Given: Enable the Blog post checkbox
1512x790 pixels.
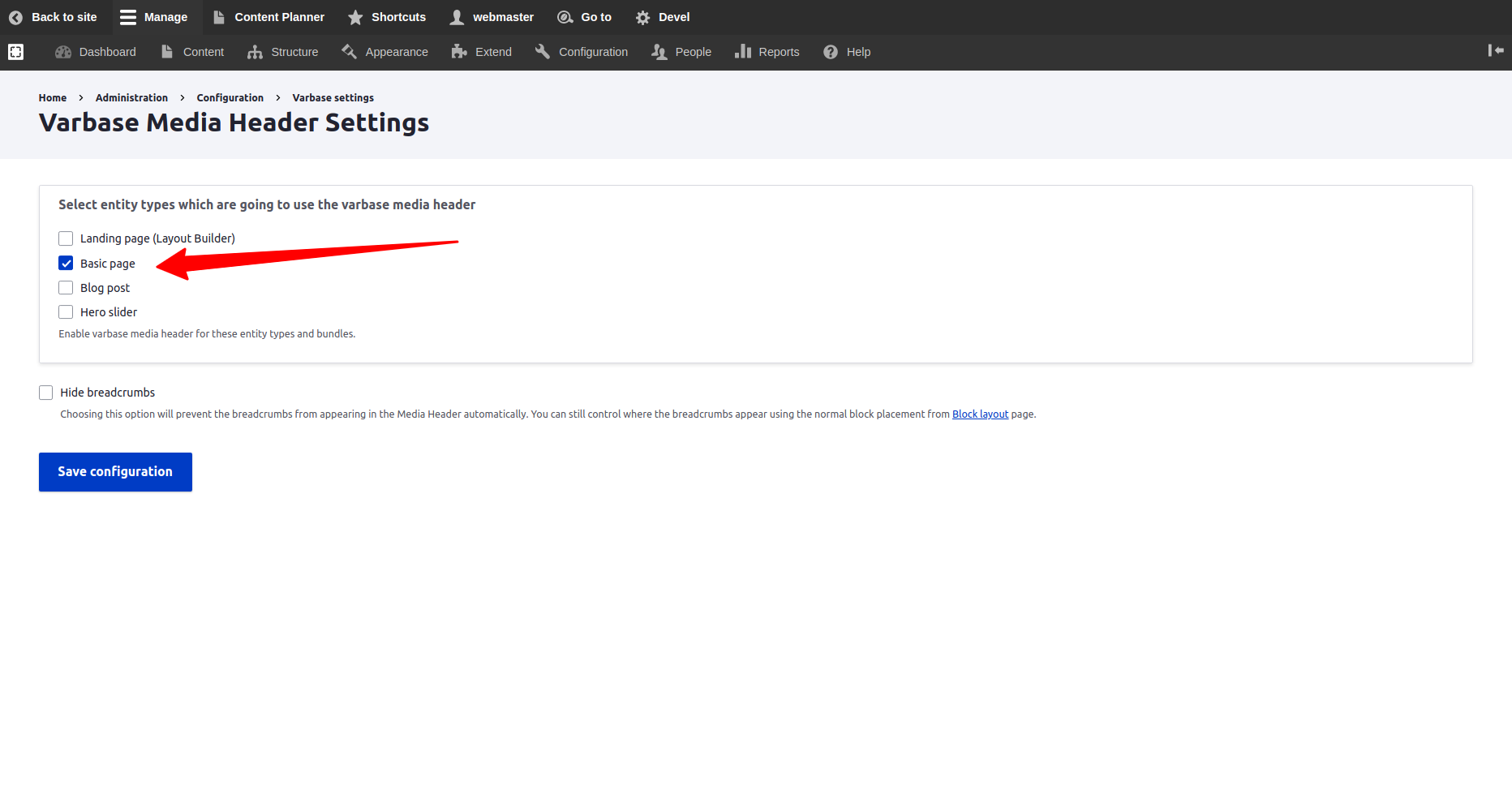Looking at the screenshot, I should [66, 288].
